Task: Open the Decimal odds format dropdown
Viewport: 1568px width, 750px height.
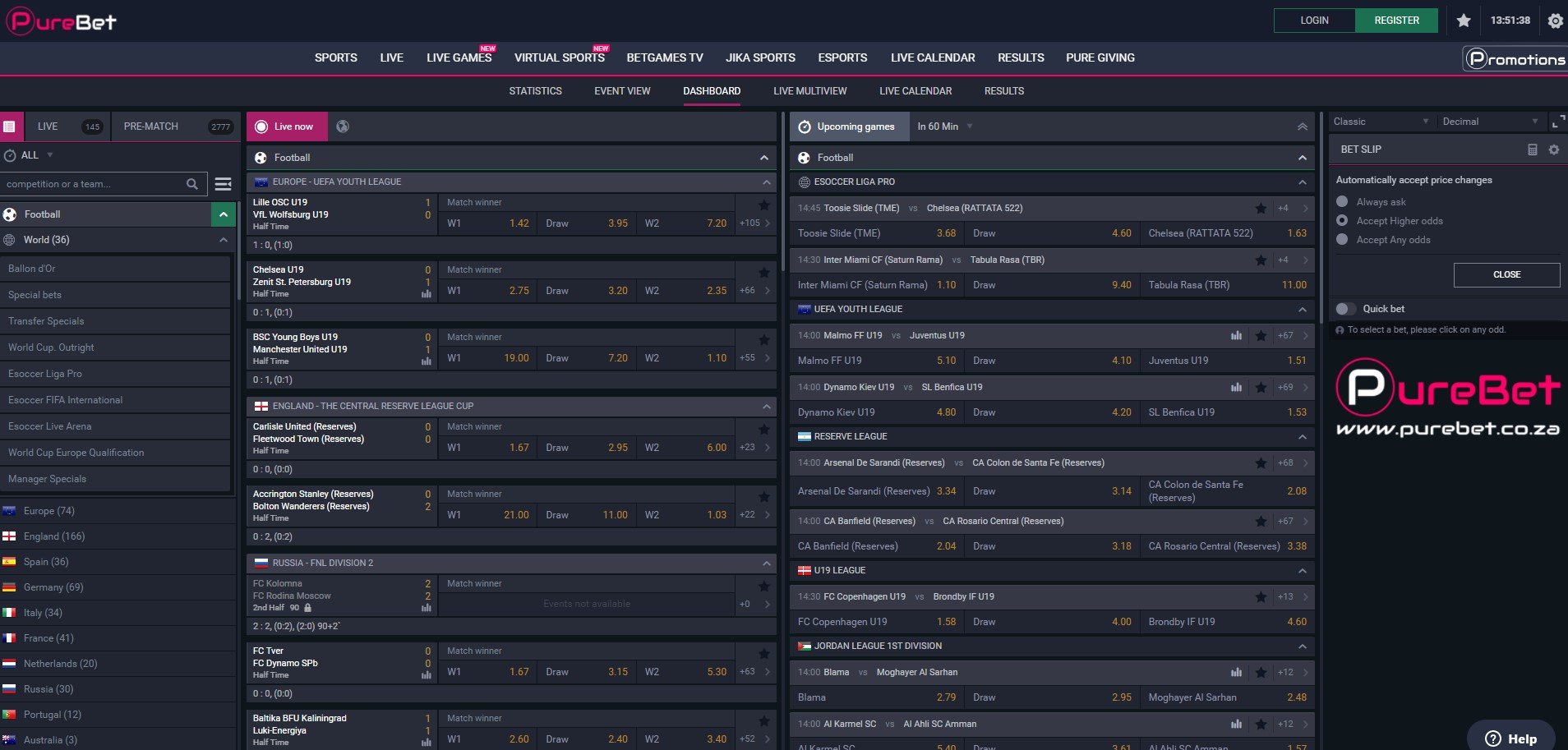Action: click(1490, 122)
